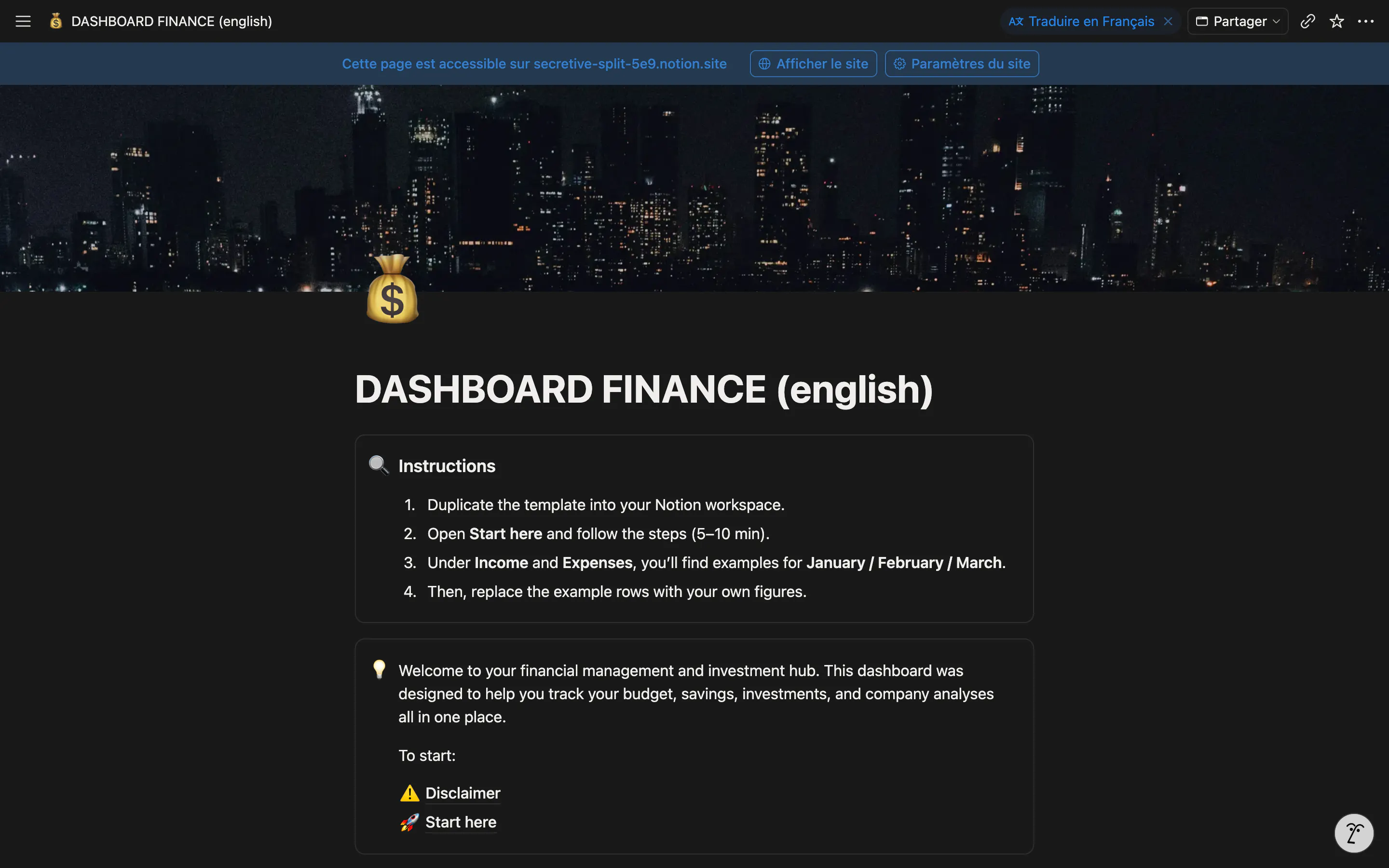This screenshot has width=1389, height=868.
Task: Click the 'Welcome to your financial management' paragraph
Action: tap(695, 693)
